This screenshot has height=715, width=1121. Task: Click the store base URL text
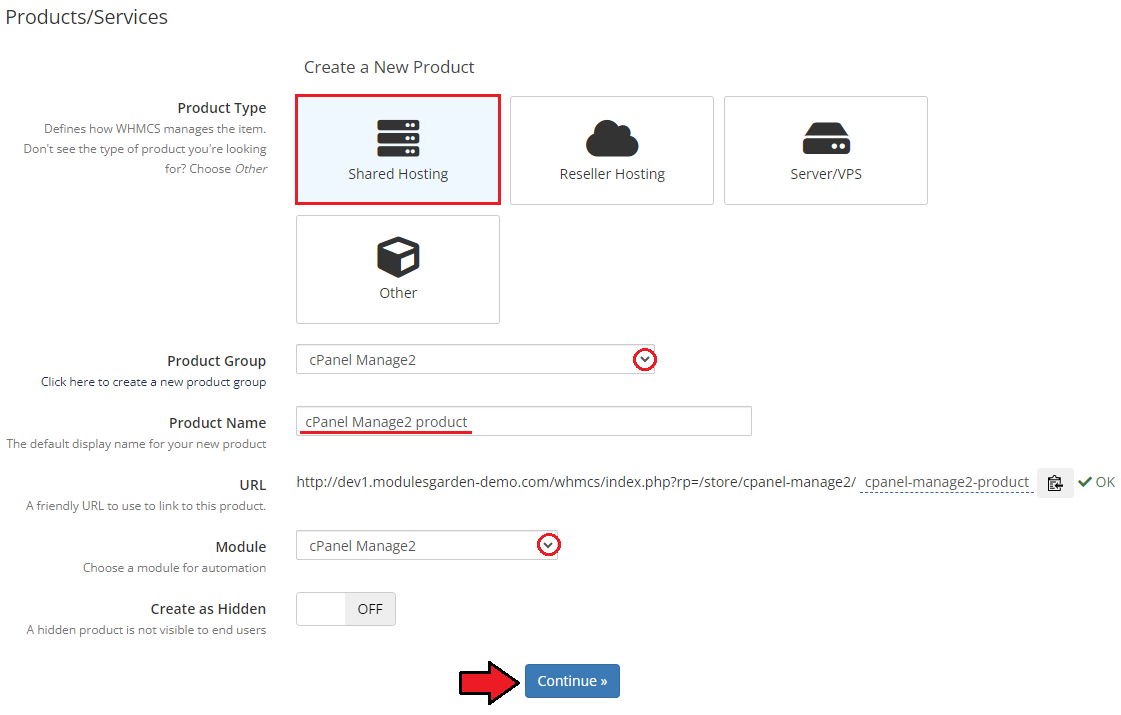pos(576,483)
